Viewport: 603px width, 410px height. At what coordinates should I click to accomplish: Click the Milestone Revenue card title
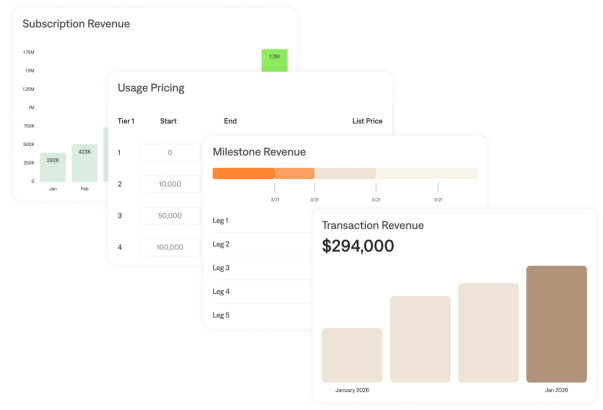[x=259, y=152]
